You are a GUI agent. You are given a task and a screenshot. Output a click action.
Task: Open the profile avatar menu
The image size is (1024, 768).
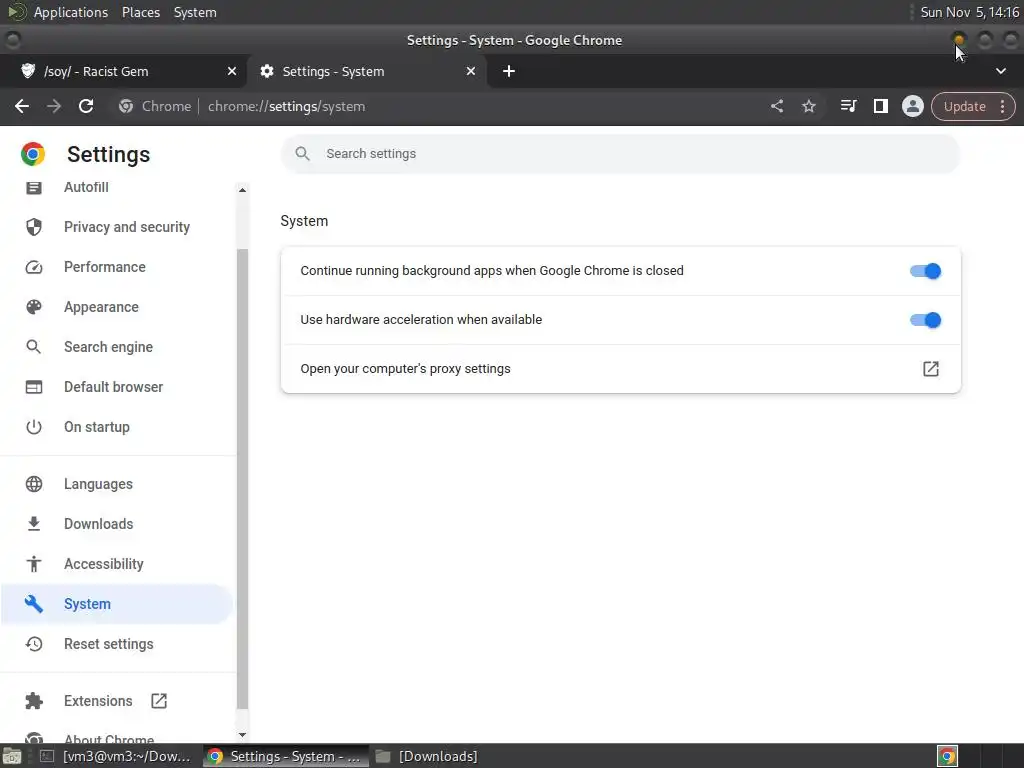pos(912,106)
